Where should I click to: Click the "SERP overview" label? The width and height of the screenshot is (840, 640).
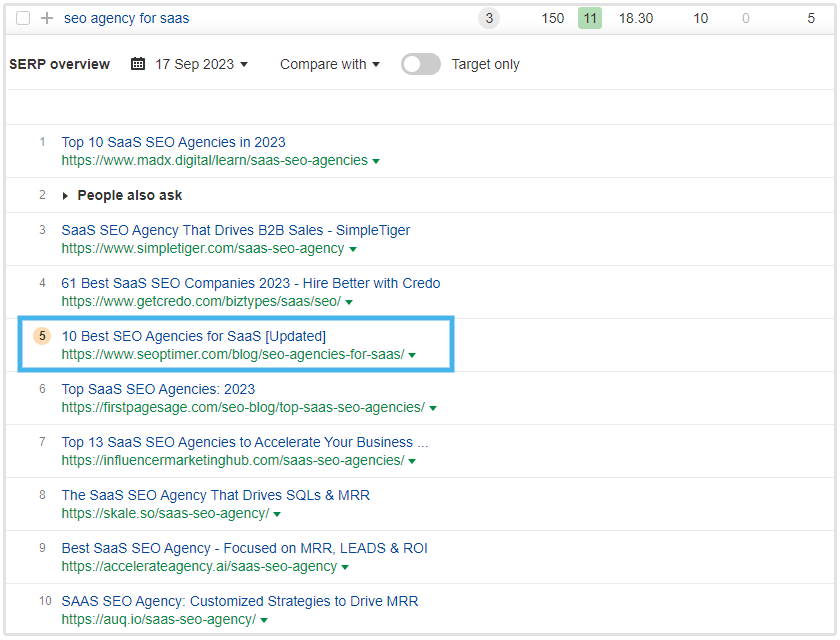click(x=59, y=64)
